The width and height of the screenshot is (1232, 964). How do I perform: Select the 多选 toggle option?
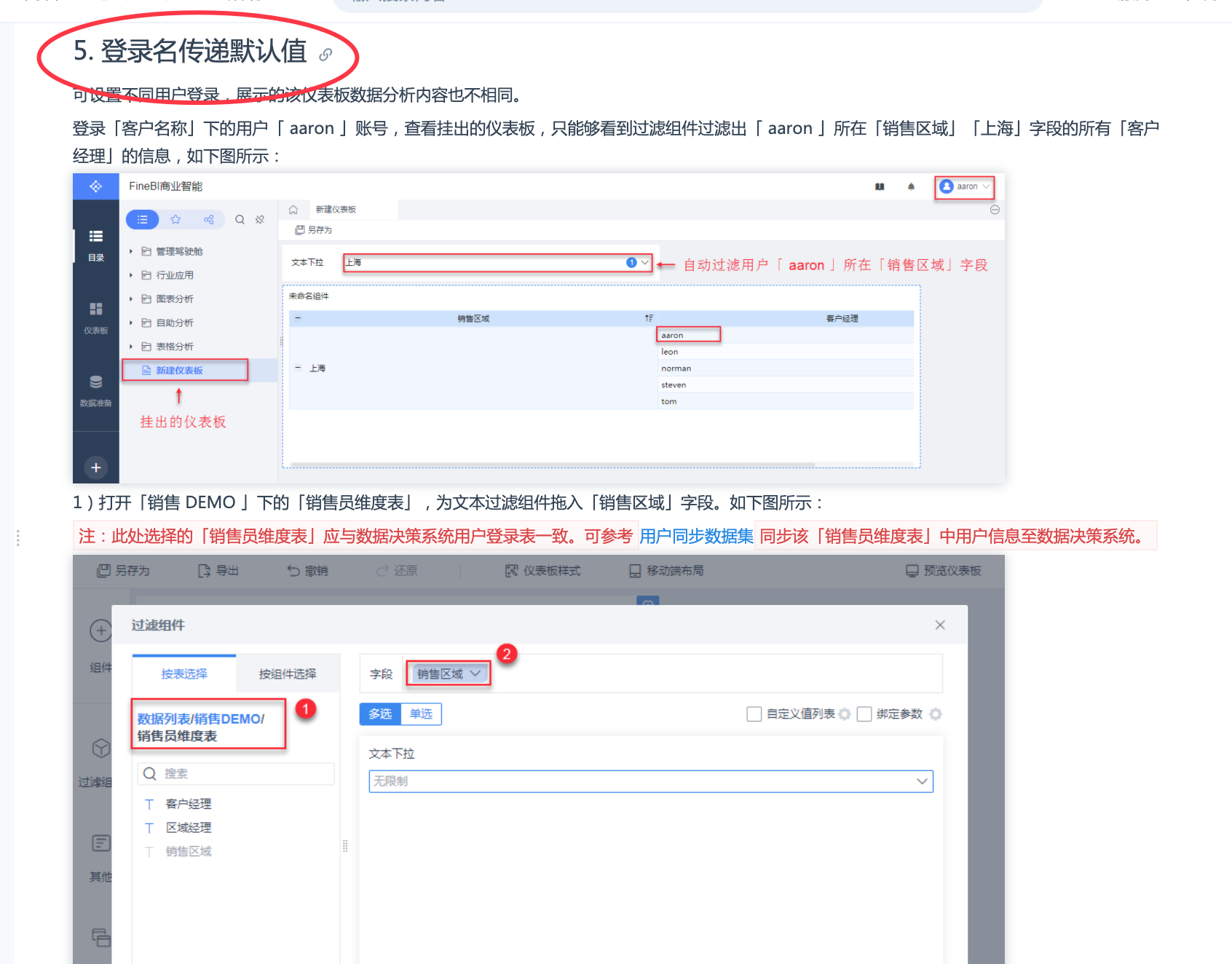380,714
